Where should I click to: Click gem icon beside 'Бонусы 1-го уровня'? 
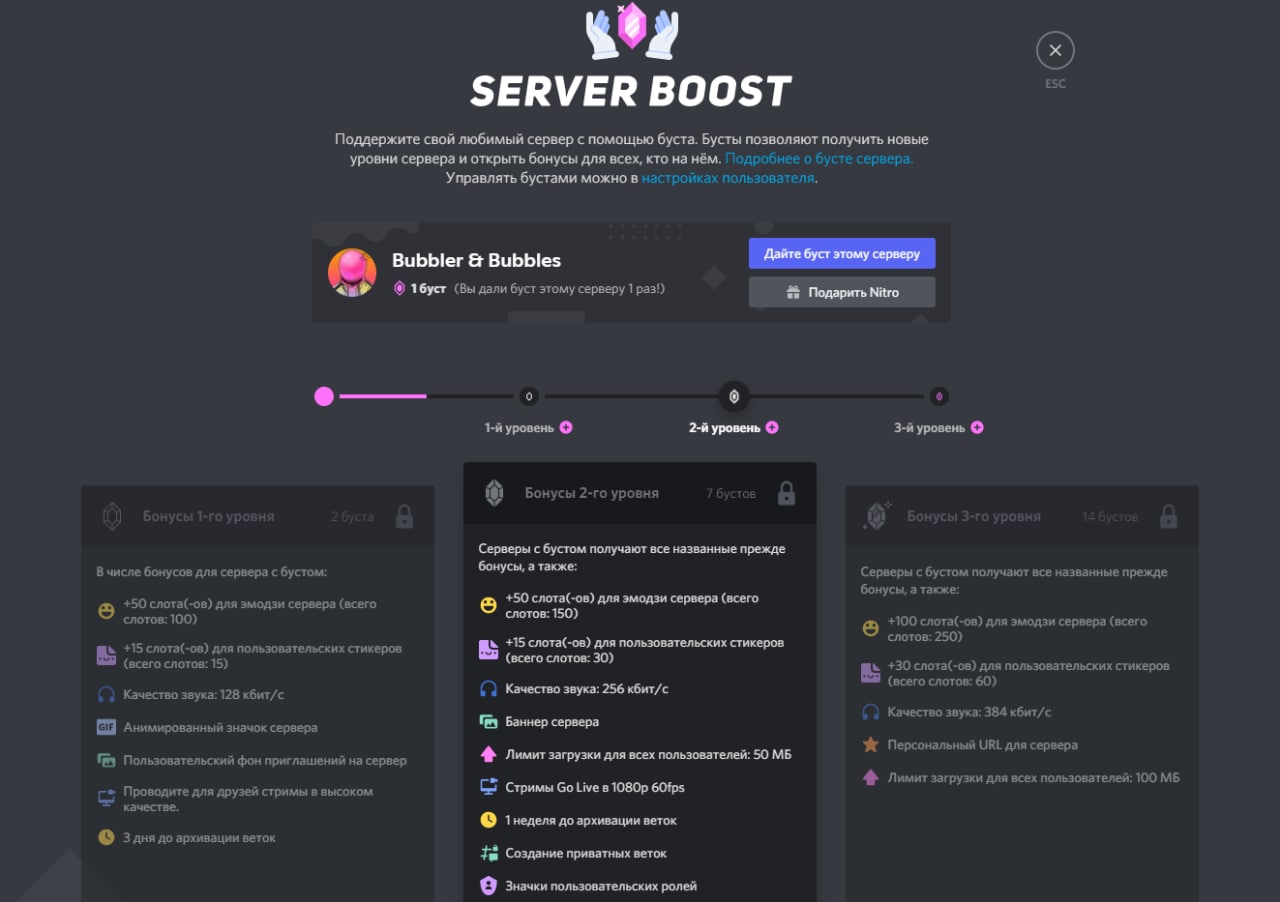coord(113,516)
